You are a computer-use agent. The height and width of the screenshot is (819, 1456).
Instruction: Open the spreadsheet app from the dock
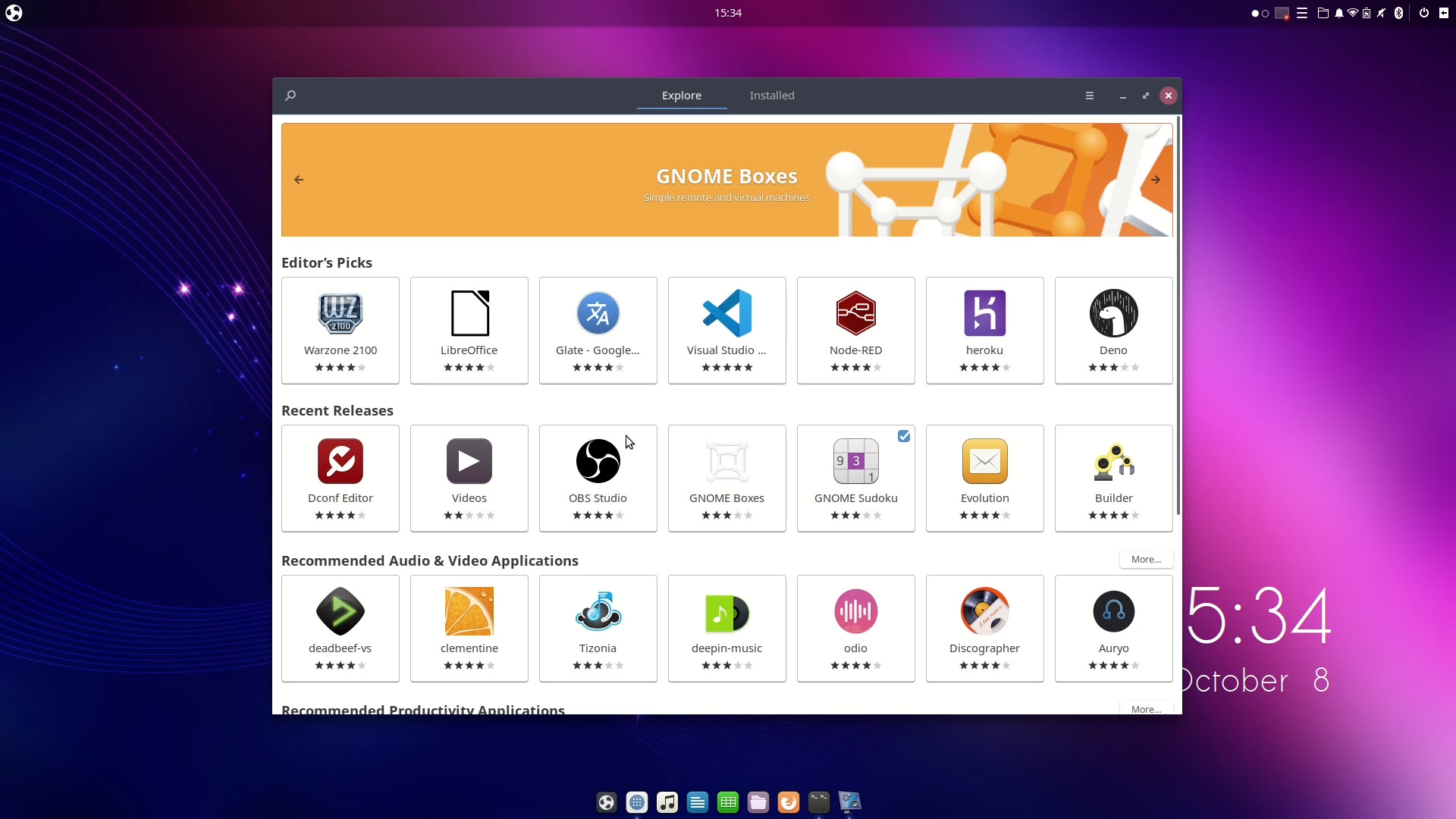pos(727,802)
